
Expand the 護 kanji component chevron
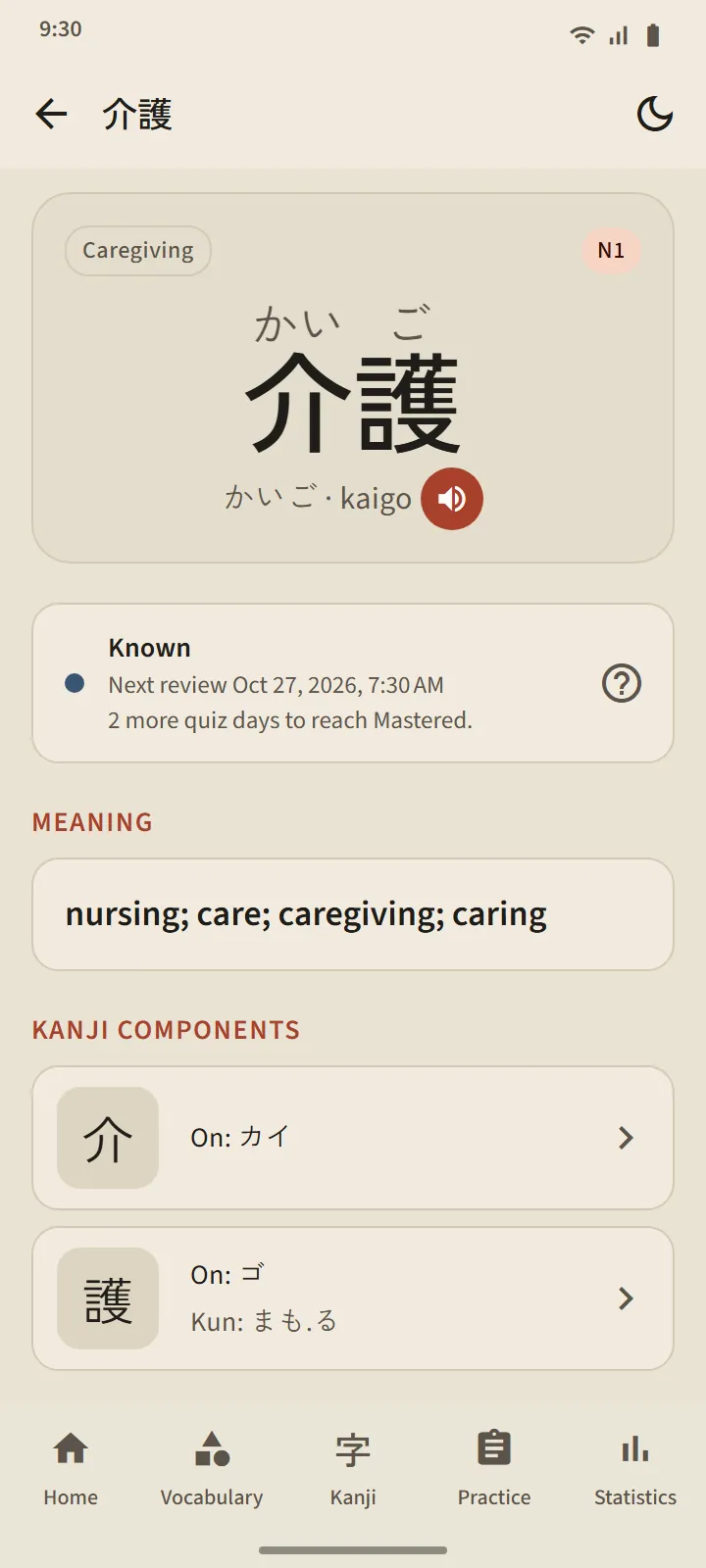pyautogui.click(x=626, y=1298)
